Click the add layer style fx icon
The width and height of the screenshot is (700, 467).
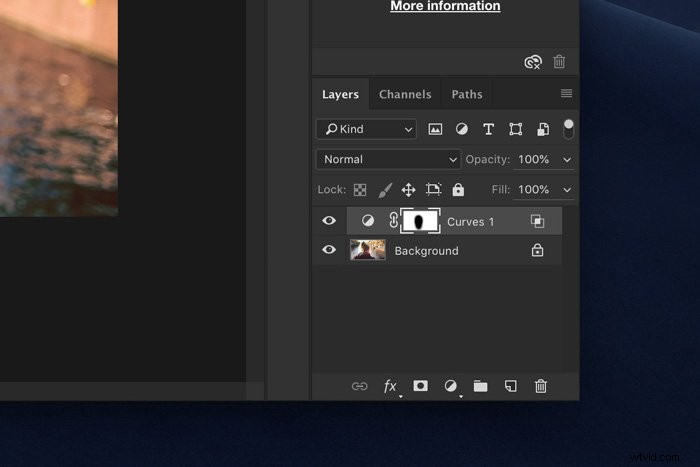pyautogui.click(x=390, y=386)
